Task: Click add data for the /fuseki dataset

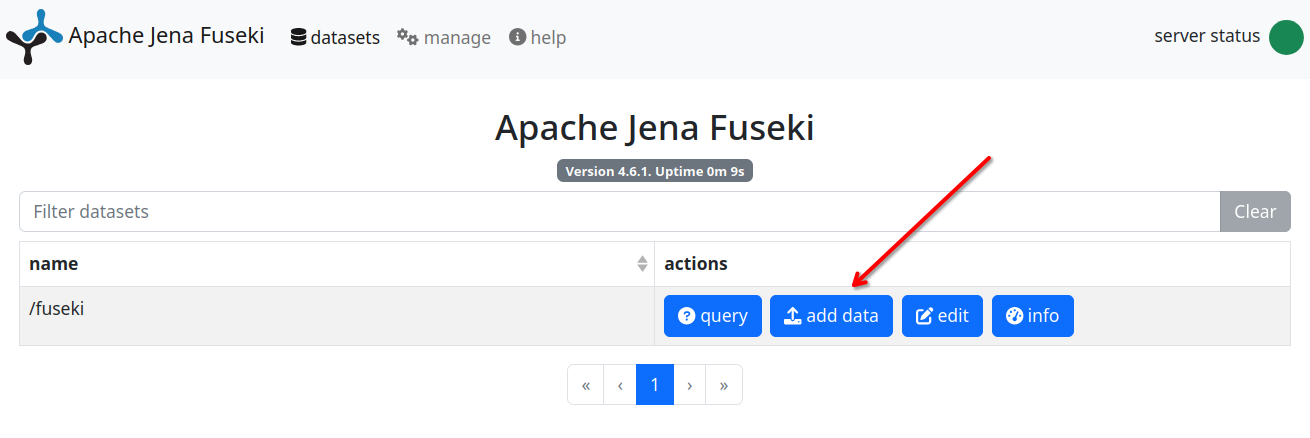Action: coord(831,316)
